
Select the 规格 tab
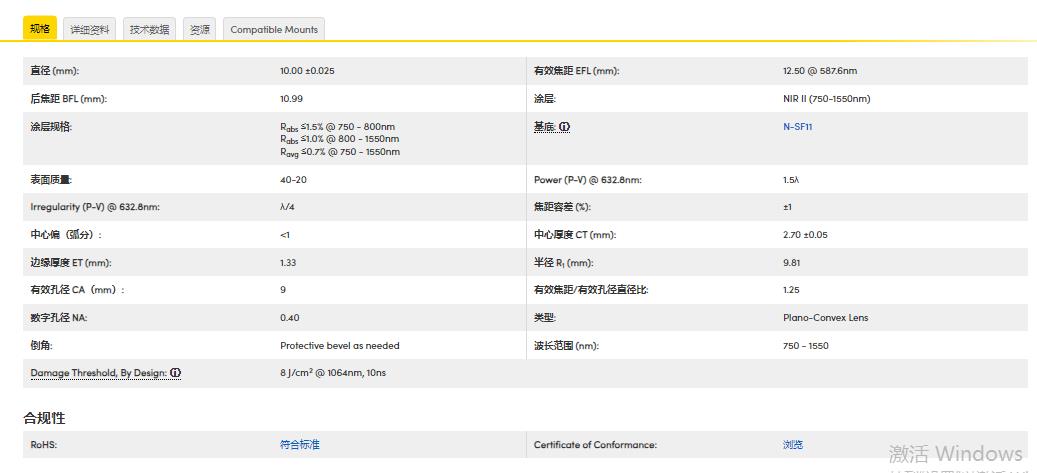tap(40, 29)
